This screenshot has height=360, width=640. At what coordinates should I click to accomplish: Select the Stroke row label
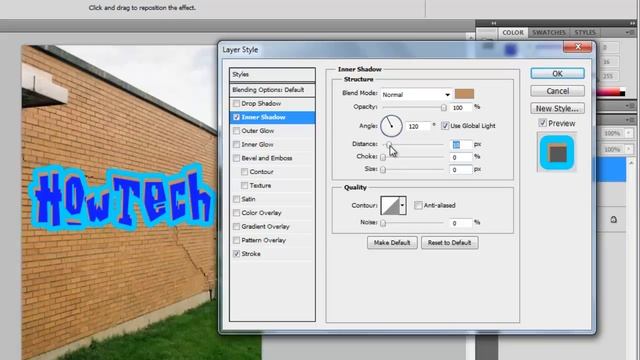(251, 254)
